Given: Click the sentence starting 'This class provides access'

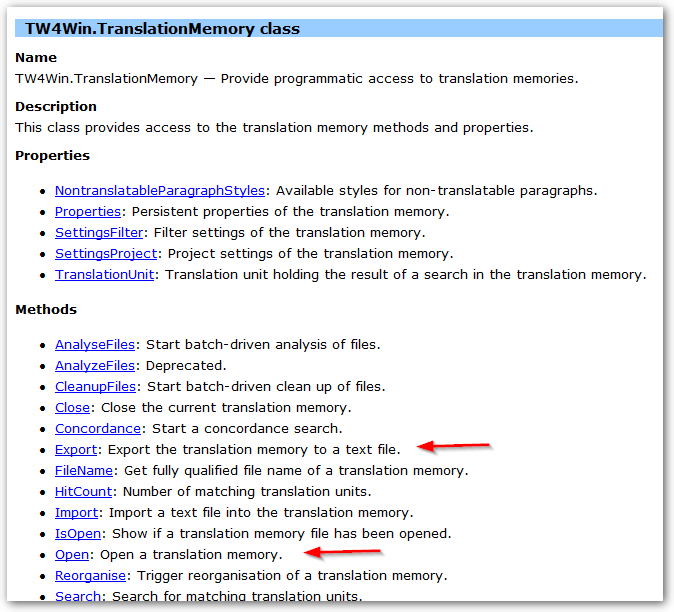Looking at the screenshot, I should (274, 128).
